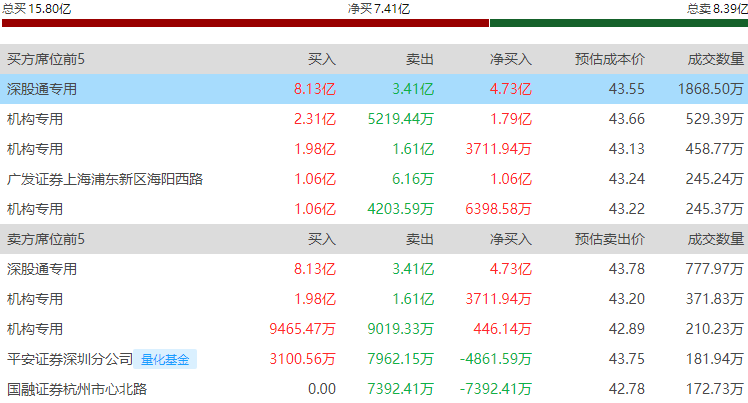748x403 pixels.
Task: Select the 国融证券杭州市心北路 seat name
Action: 77,390
